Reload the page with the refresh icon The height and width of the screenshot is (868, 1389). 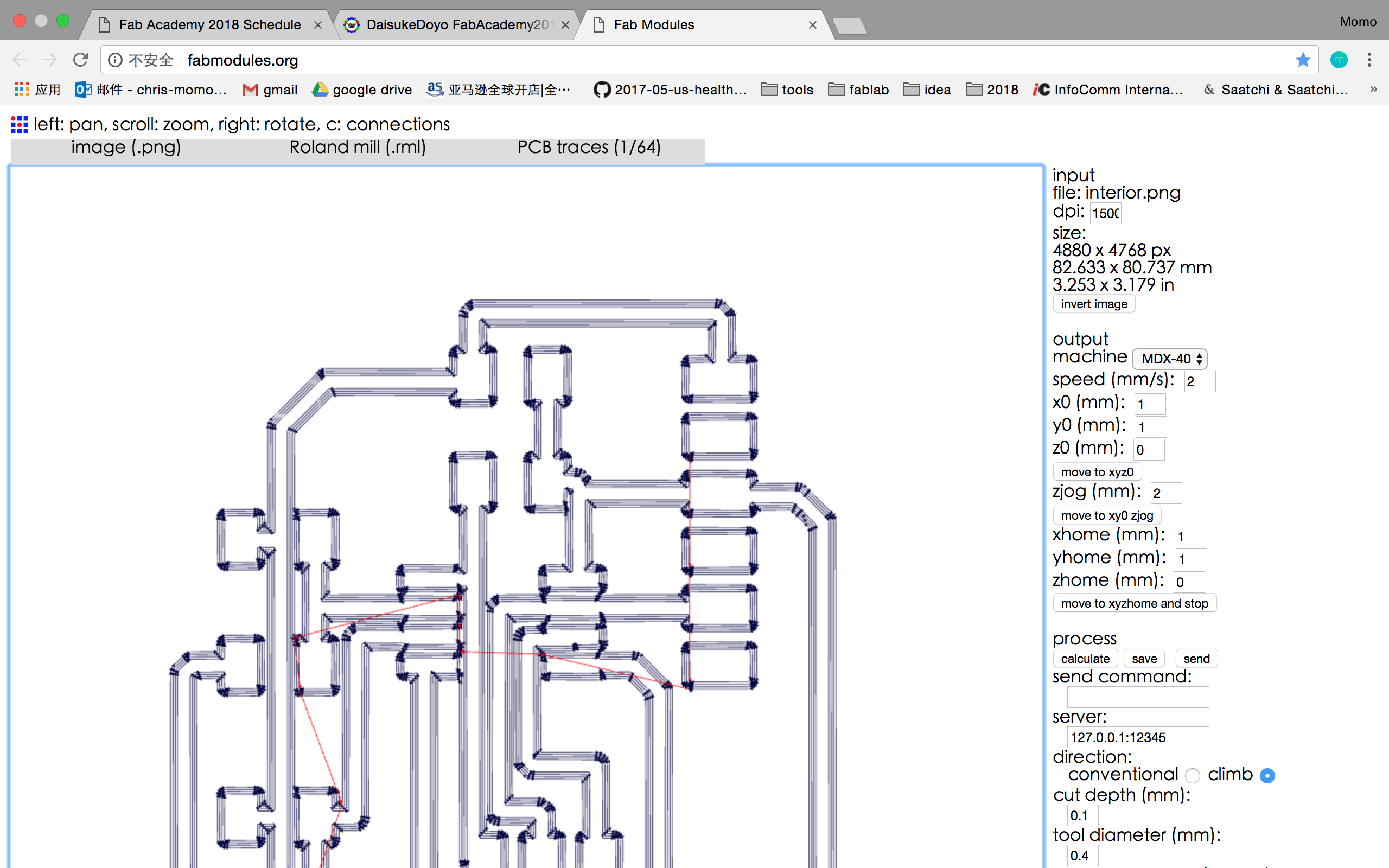tap(80, 60)
